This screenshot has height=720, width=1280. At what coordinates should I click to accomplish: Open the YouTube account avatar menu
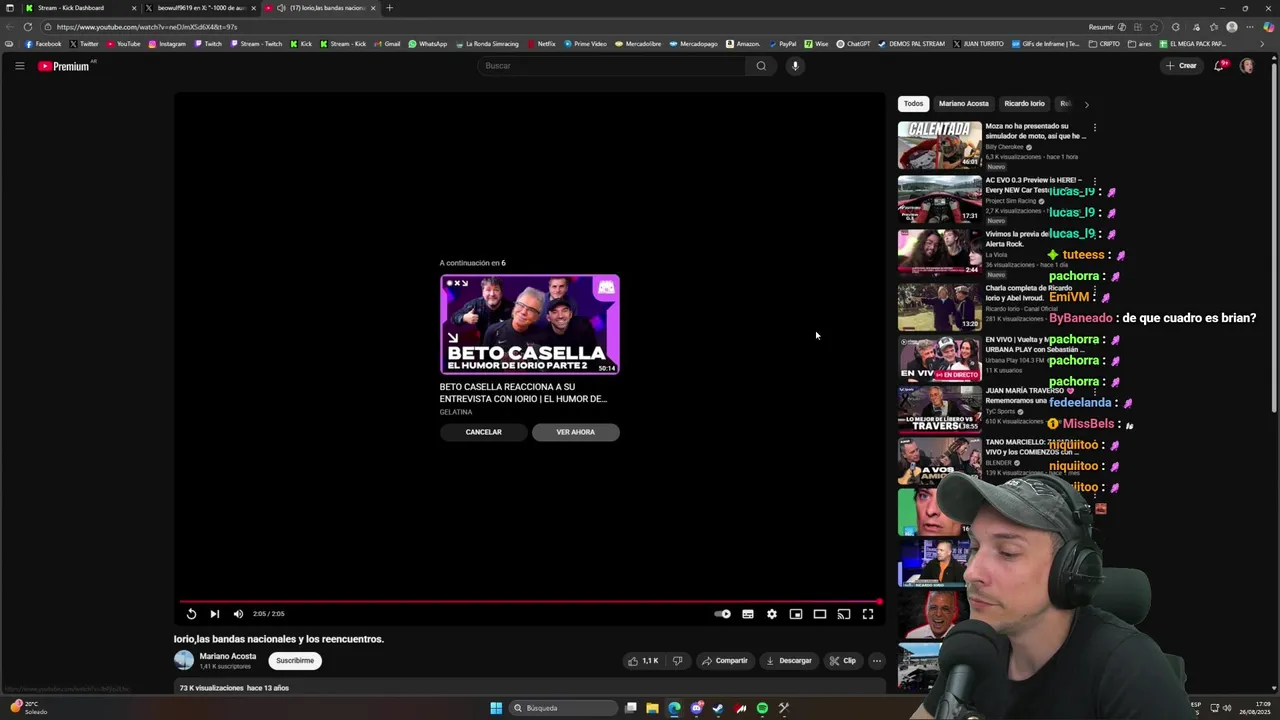click(x=1247, y=66)
